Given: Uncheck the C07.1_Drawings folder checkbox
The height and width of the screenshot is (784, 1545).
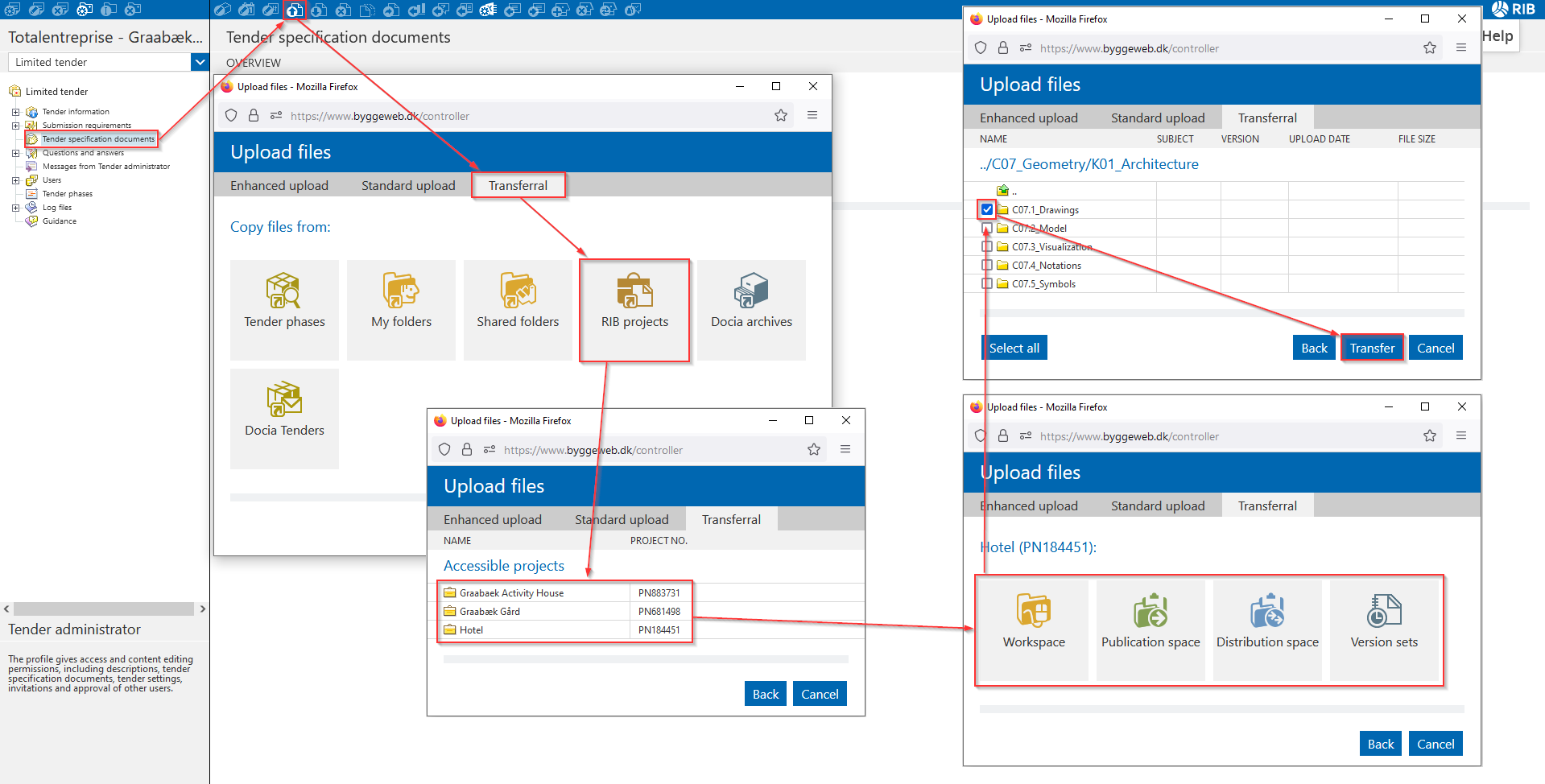Looking at the screenshot, I should [987, 209].
